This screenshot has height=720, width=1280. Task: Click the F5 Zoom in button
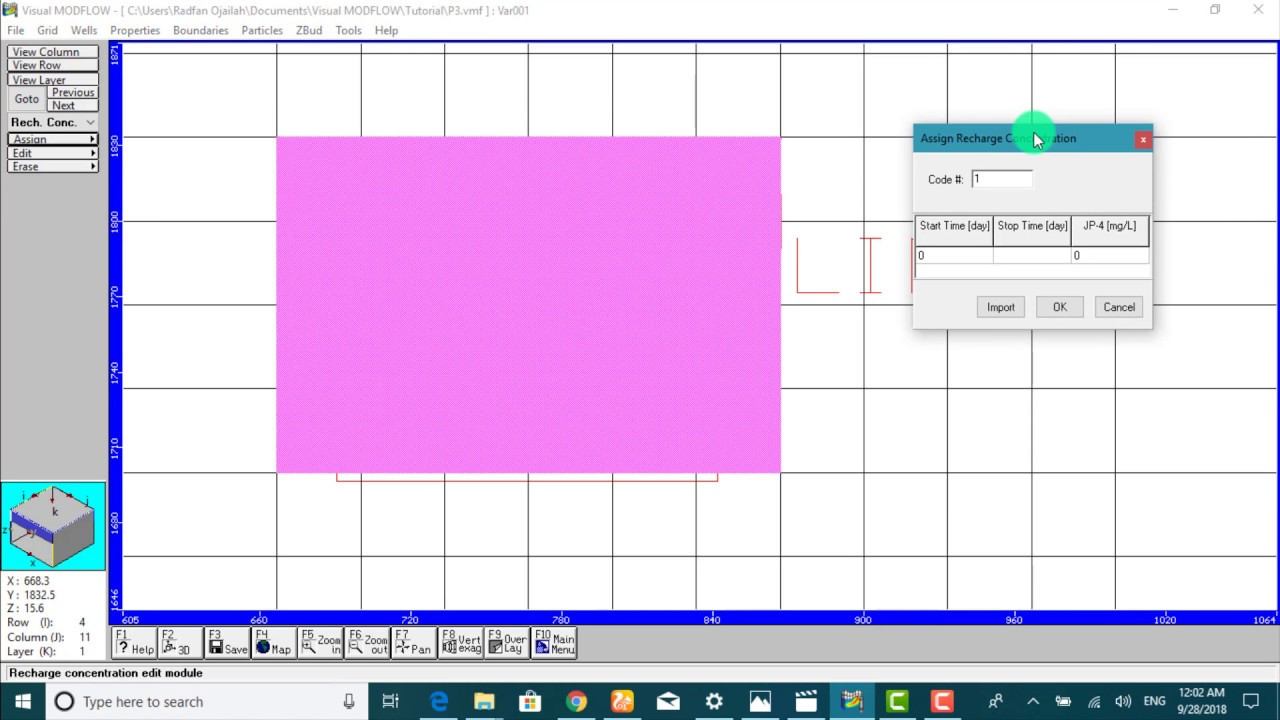pyautogui.click(x=320, y=643)
